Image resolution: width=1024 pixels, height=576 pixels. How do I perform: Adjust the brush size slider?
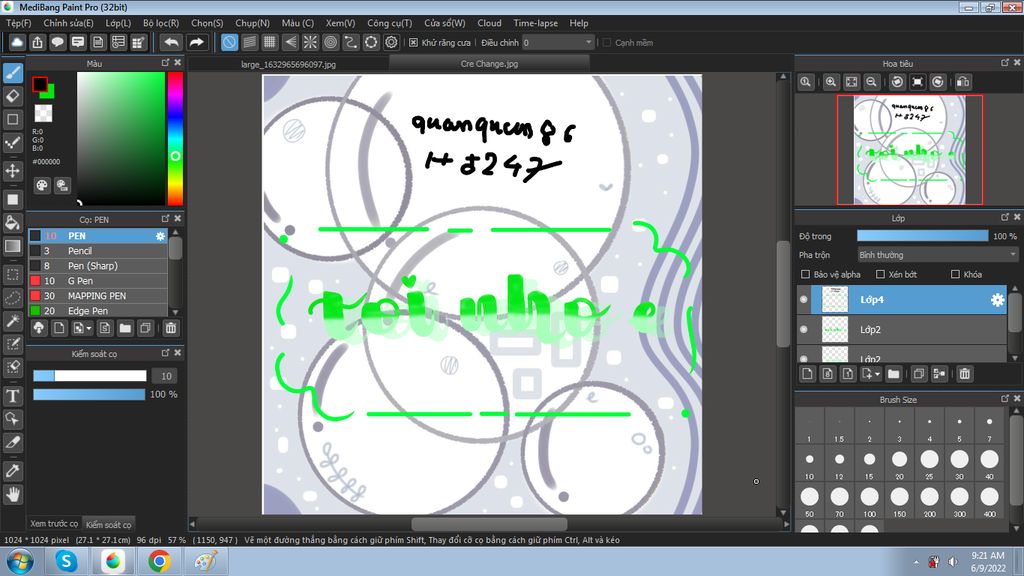[90, 376]
